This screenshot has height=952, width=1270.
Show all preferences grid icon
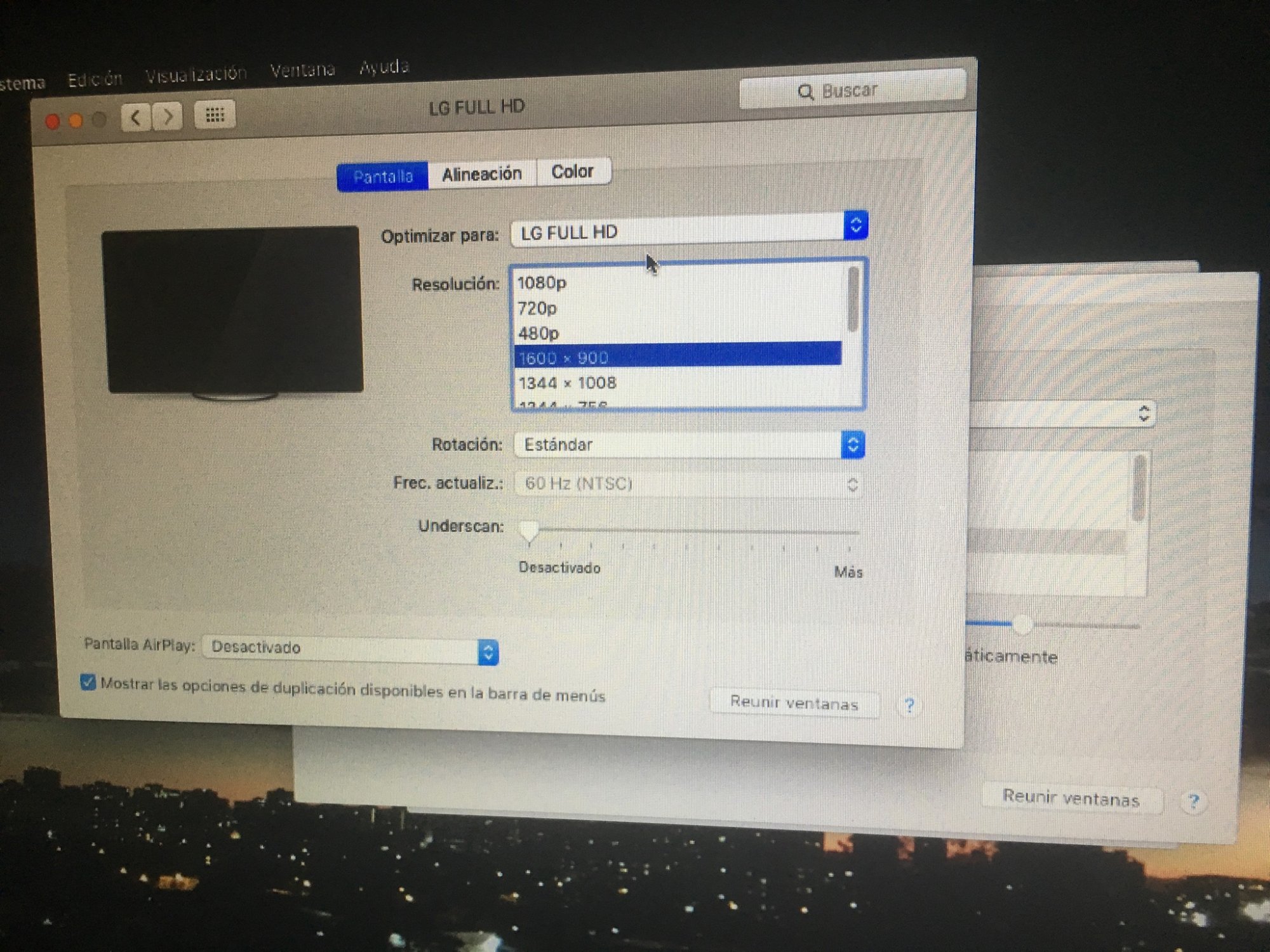(215, 115)
